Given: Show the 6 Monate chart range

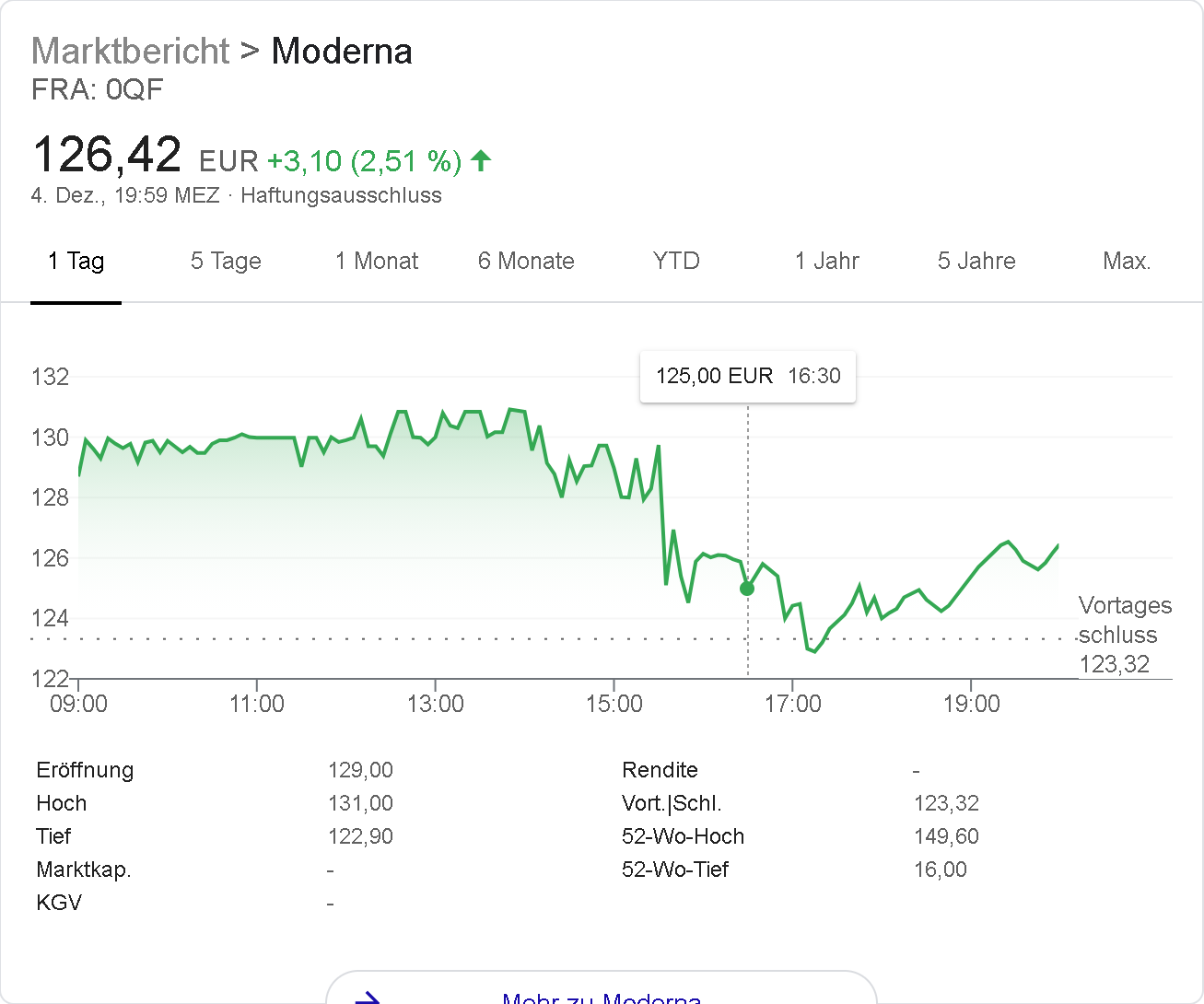Looking at the screenshot, I should point(526,262).
